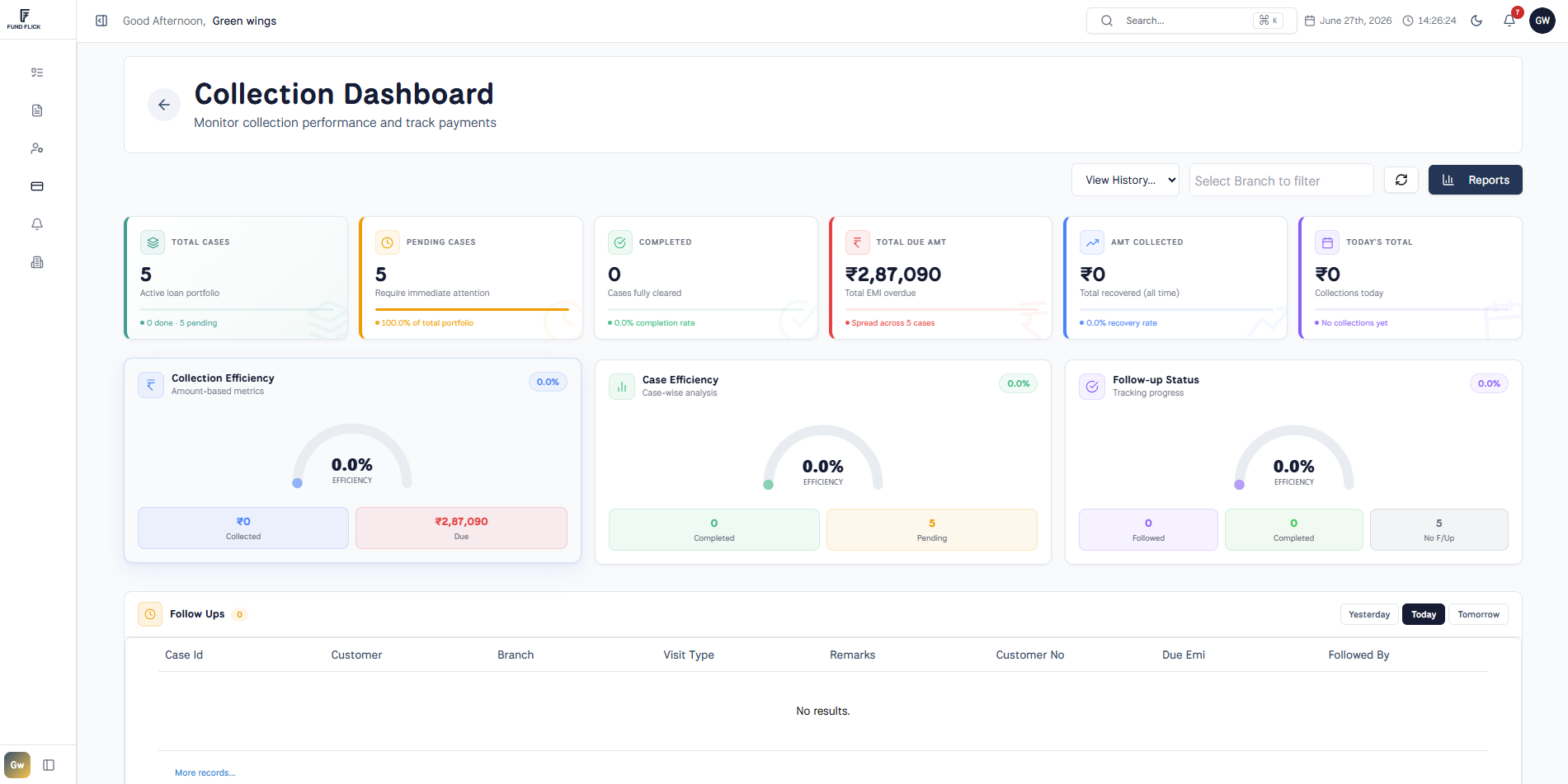Click the Case Efficiency bar chart icon

coord(622,387)
